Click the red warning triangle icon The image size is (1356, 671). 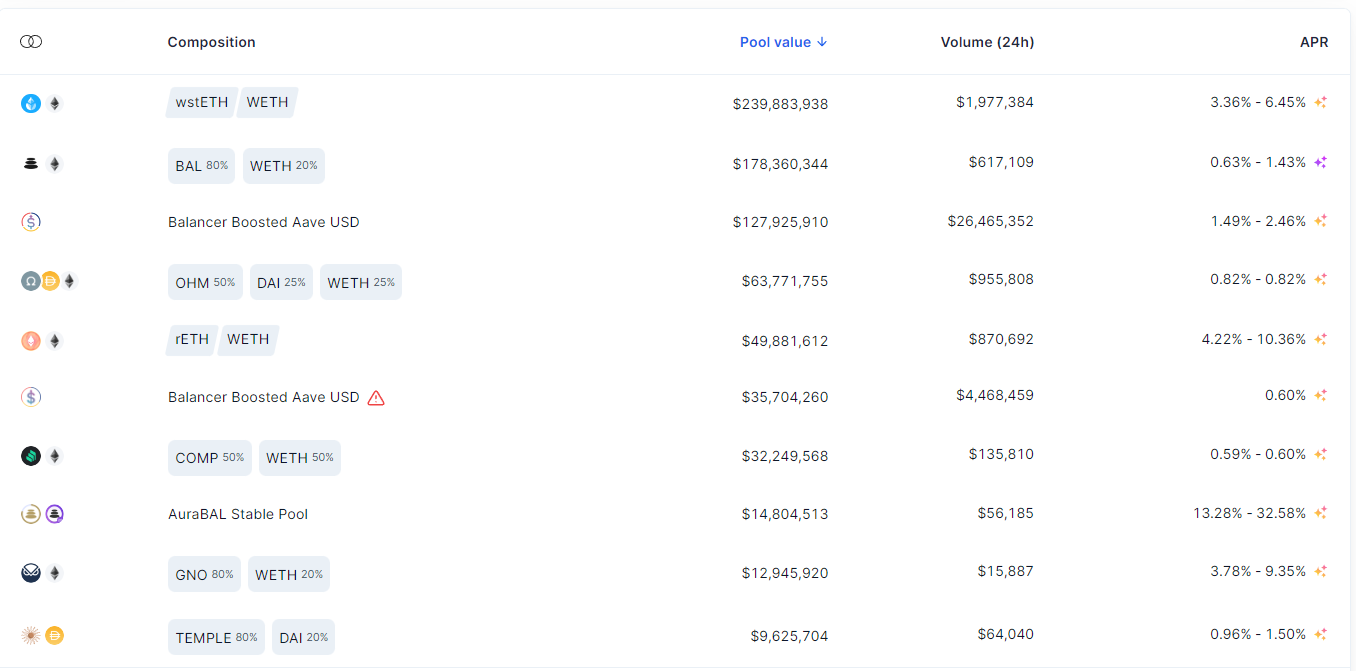click(376, 397)
